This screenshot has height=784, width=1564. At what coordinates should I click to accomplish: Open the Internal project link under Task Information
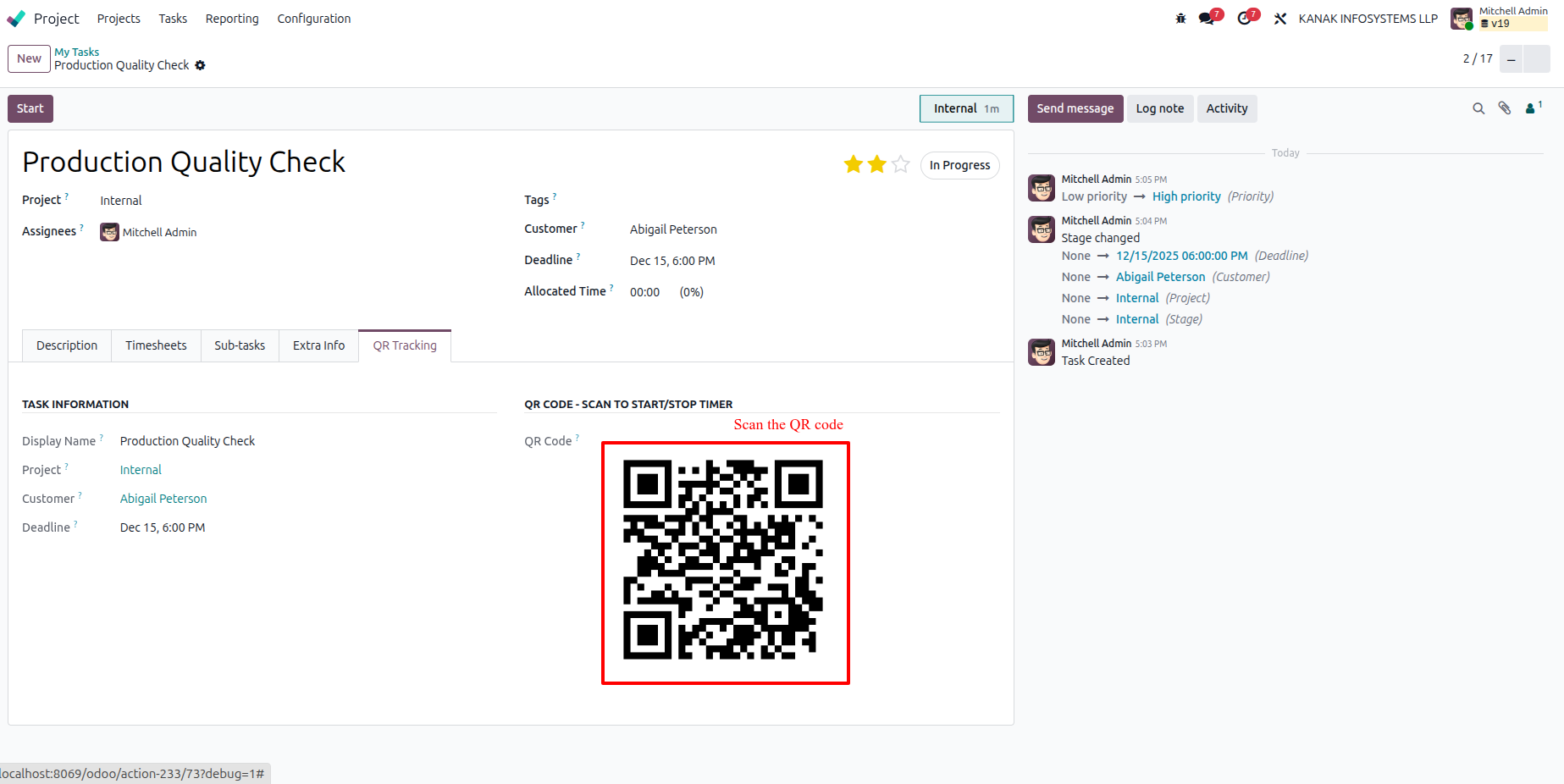click(x=141, y=470)
